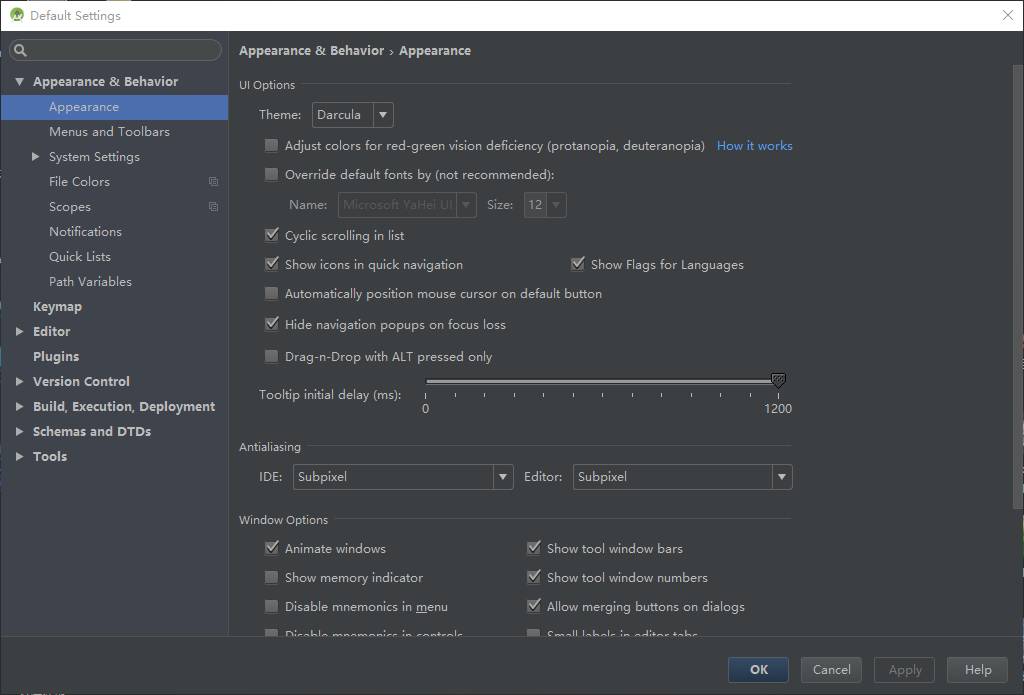Open the IDE antialiasing dropdown

pos(403,477)
